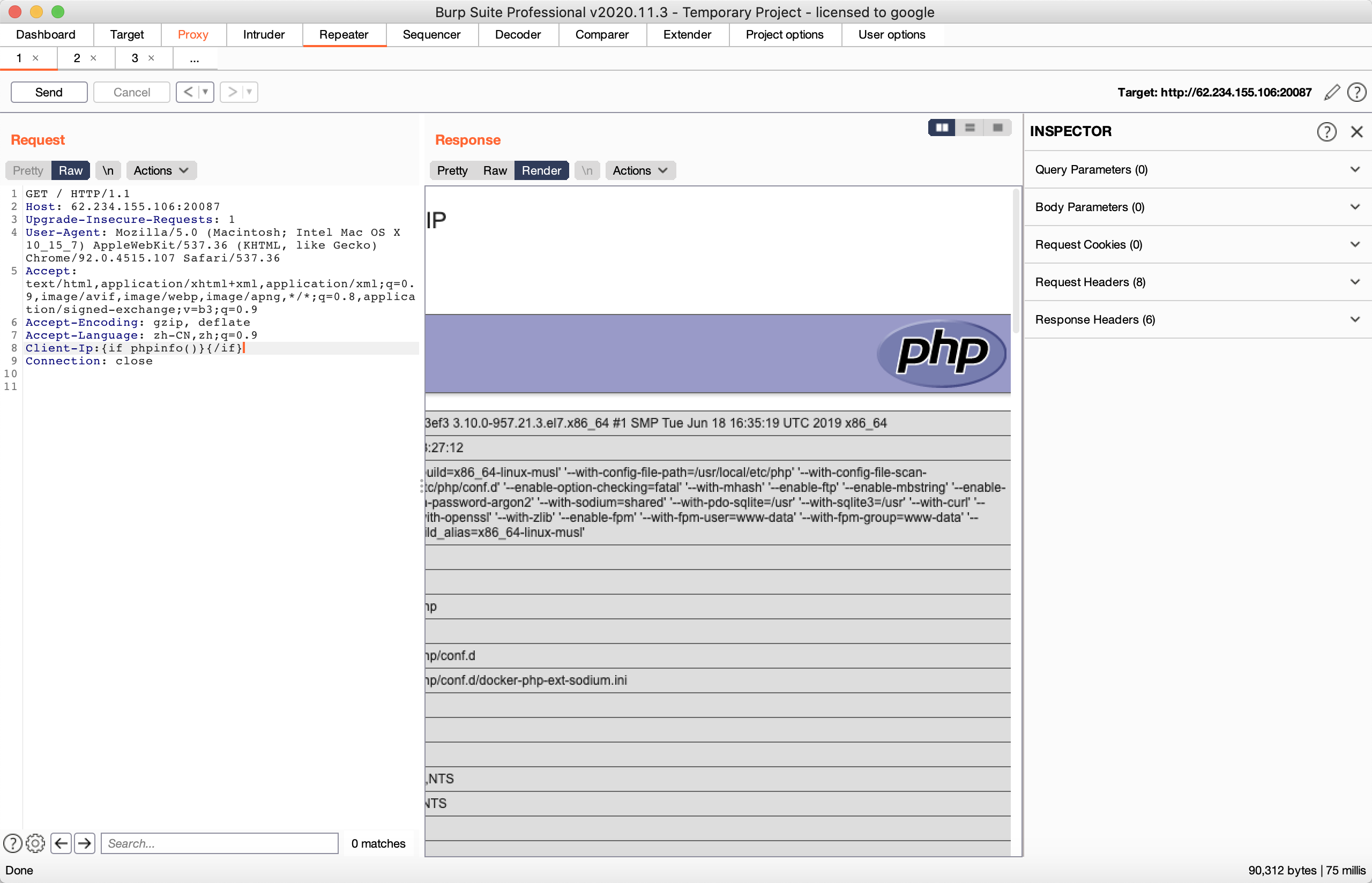The width and height of the screenshot is (1372, 883).
Task: Open back history dropdown arrow
Action: point(206,92)
